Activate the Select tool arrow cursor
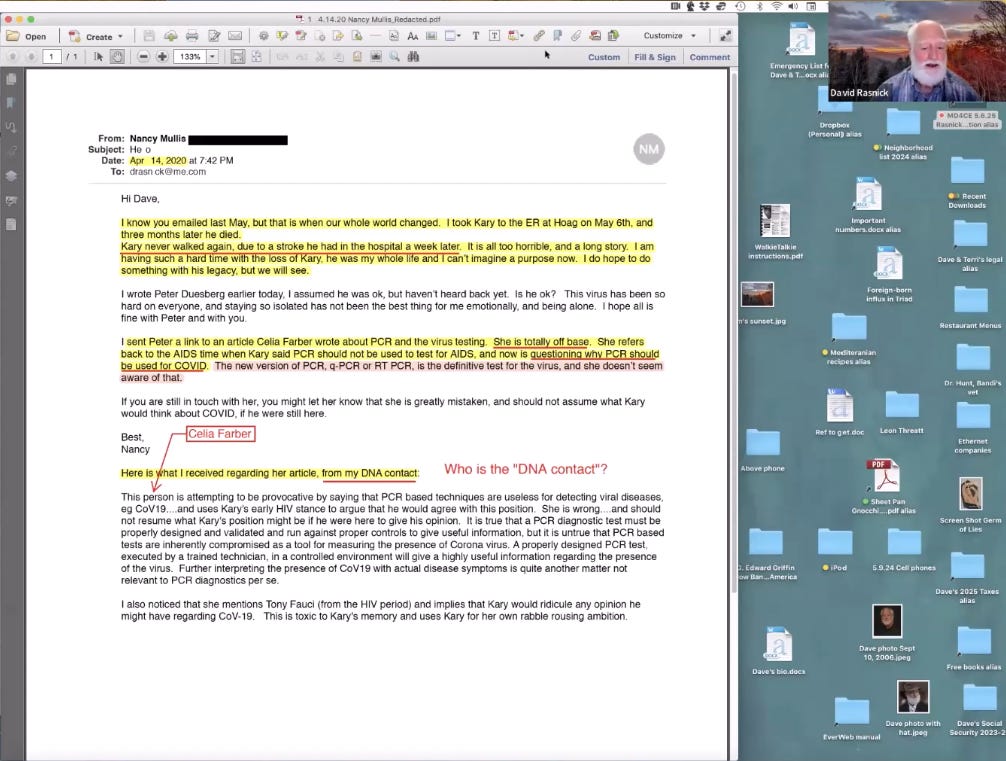 [x=98, y=56]
